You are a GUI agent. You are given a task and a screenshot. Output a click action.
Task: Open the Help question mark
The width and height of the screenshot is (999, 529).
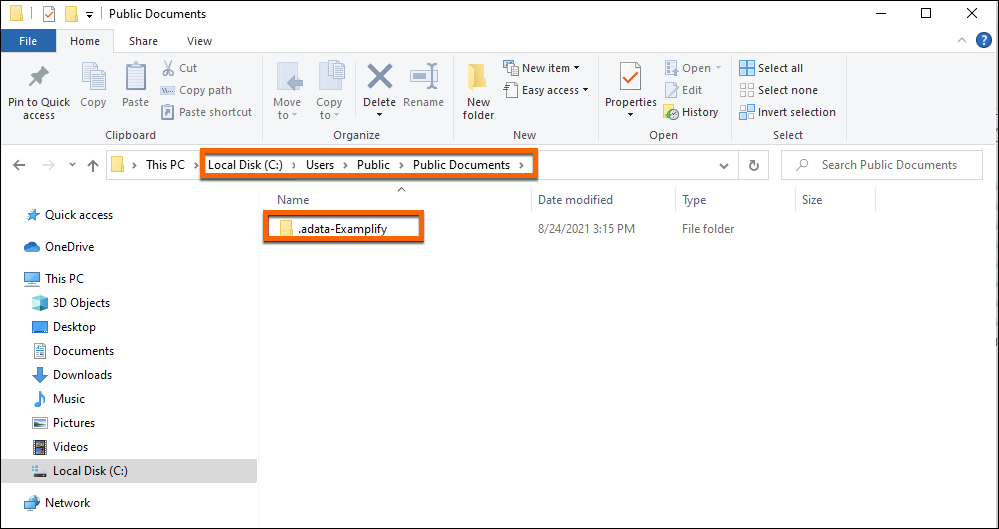pyautogui.click(x=984, y=41)
